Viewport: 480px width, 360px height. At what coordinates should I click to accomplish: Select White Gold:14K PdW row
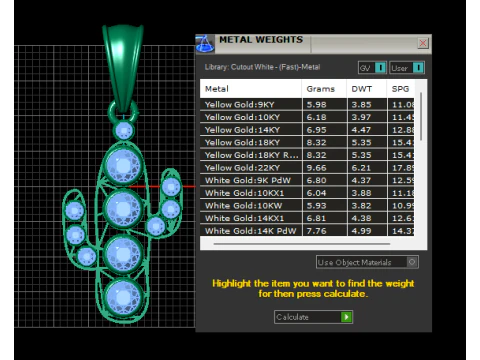[307, 231]
